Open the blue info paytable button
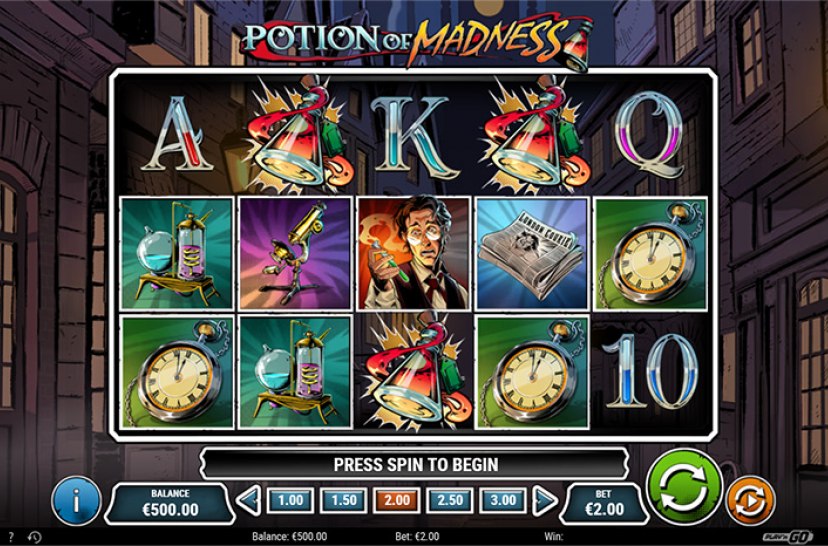This screenshot has height=546, width=828. click(x=77, y=501)
